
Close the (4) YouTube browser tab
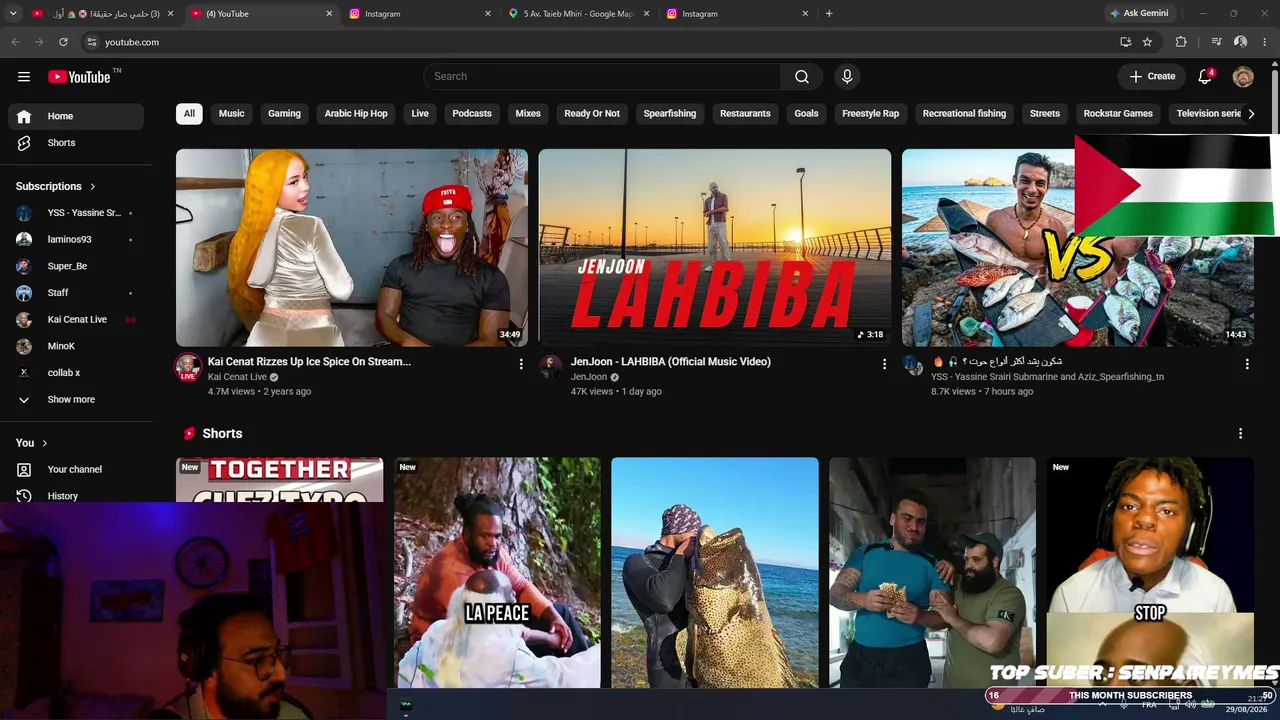pyautogui.click(x=330, y=14)
